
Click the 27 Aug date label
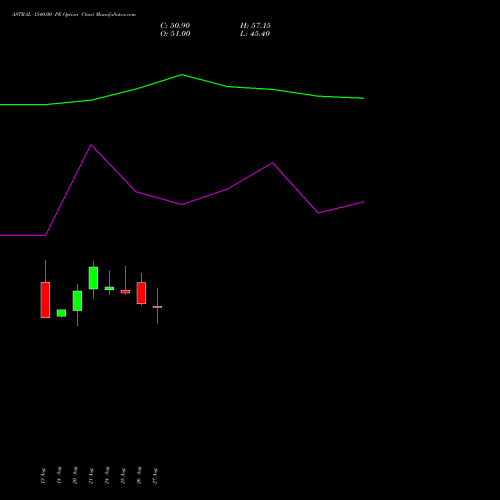point(155,476)
